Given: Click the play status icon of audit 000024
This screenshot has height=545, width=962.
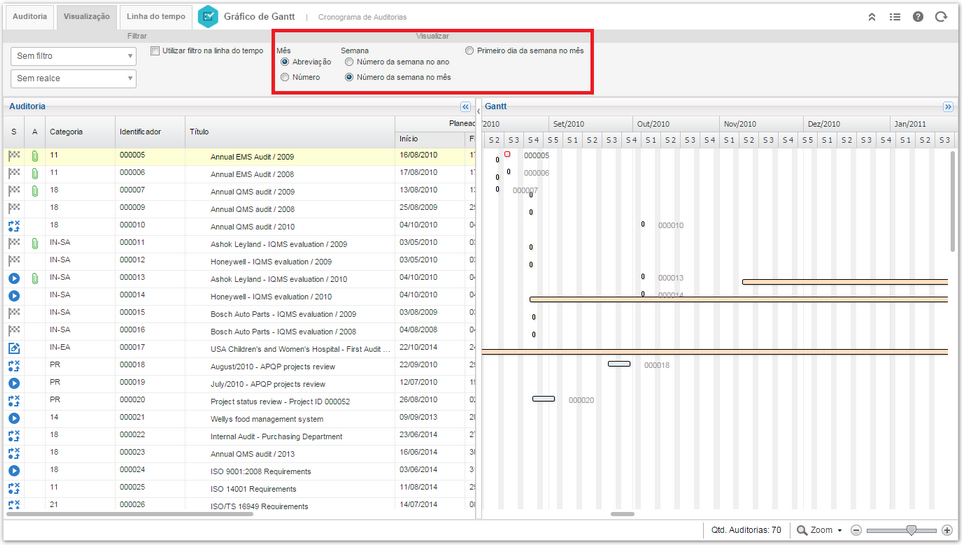Looking at the screenshot, I should pos(14,471).
